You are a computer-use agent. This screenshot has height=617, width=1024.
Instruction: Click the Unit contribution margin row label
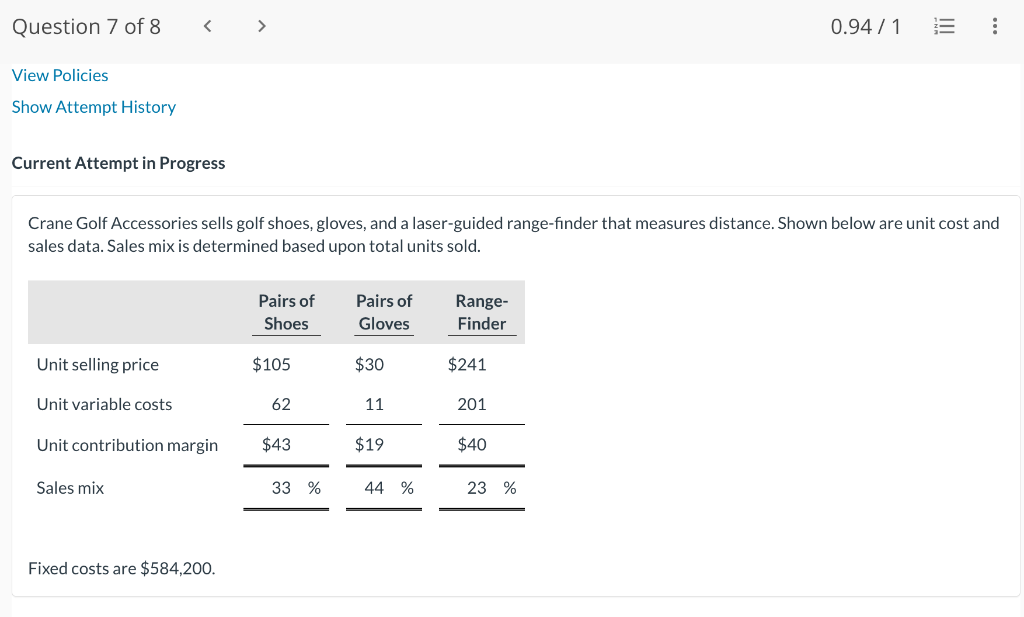click(x=127, y=445)
